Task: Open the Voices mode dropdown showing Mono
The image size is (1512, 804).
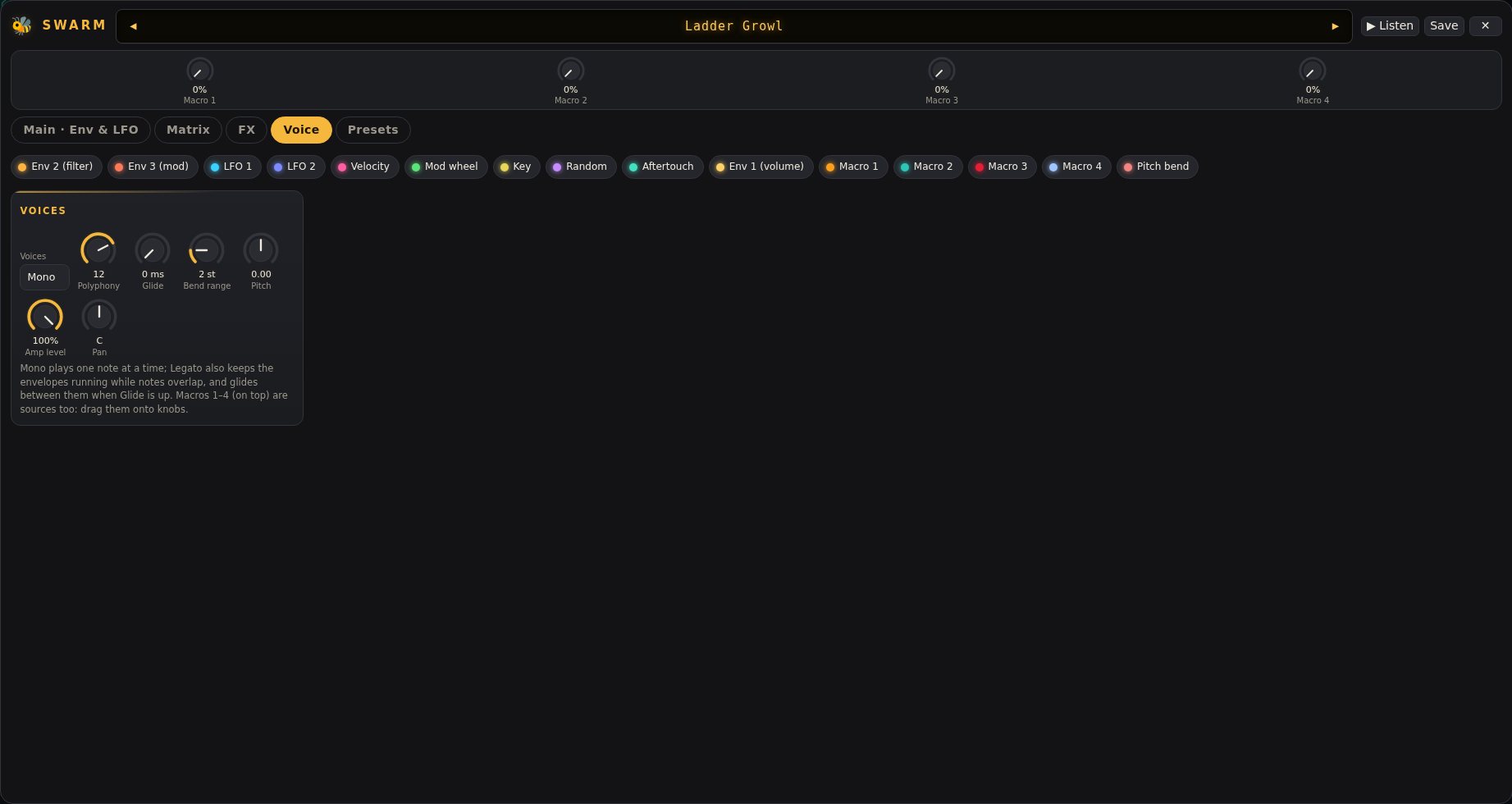Action: 44,277
